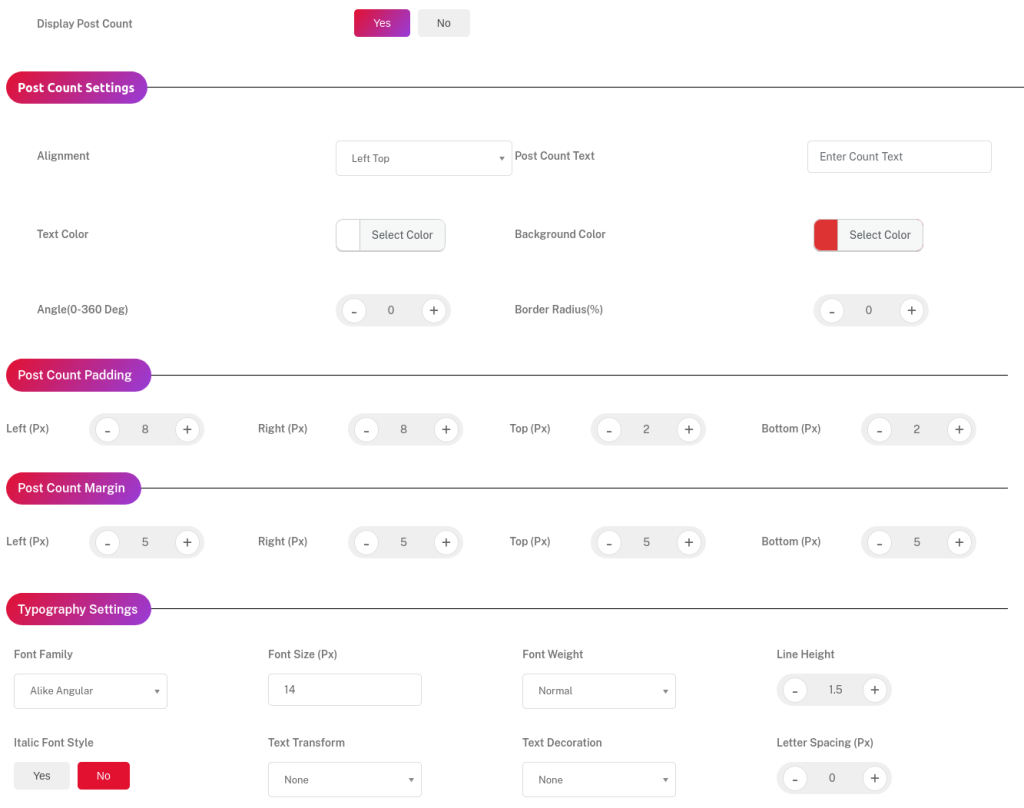Click the Post Count Text input field
Image resolution: width=1024 pixels, height=808 pixels.
point(899,157)
